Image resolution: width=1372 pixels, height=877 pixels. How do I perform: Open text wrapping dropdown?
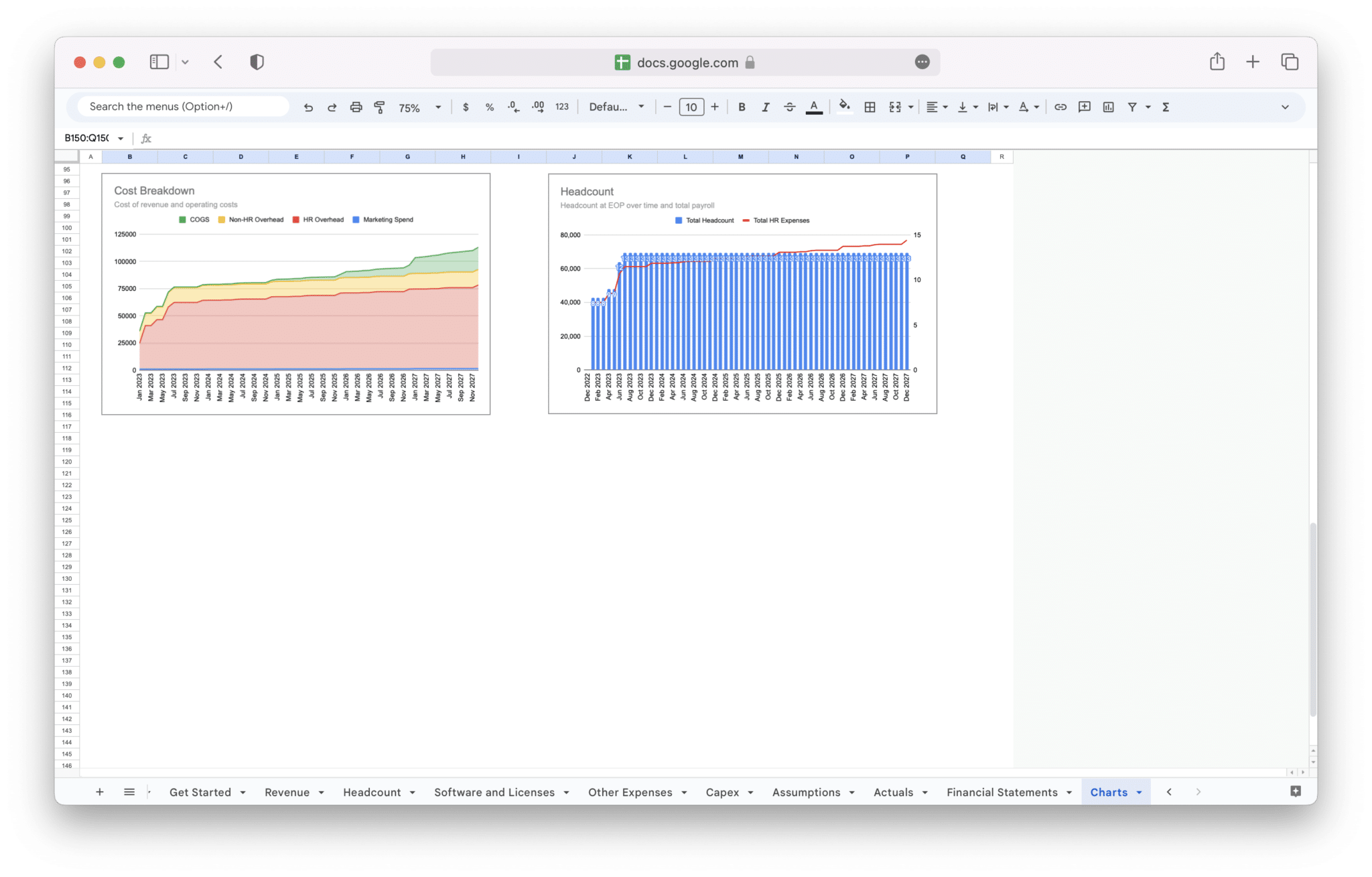[998, 107]
